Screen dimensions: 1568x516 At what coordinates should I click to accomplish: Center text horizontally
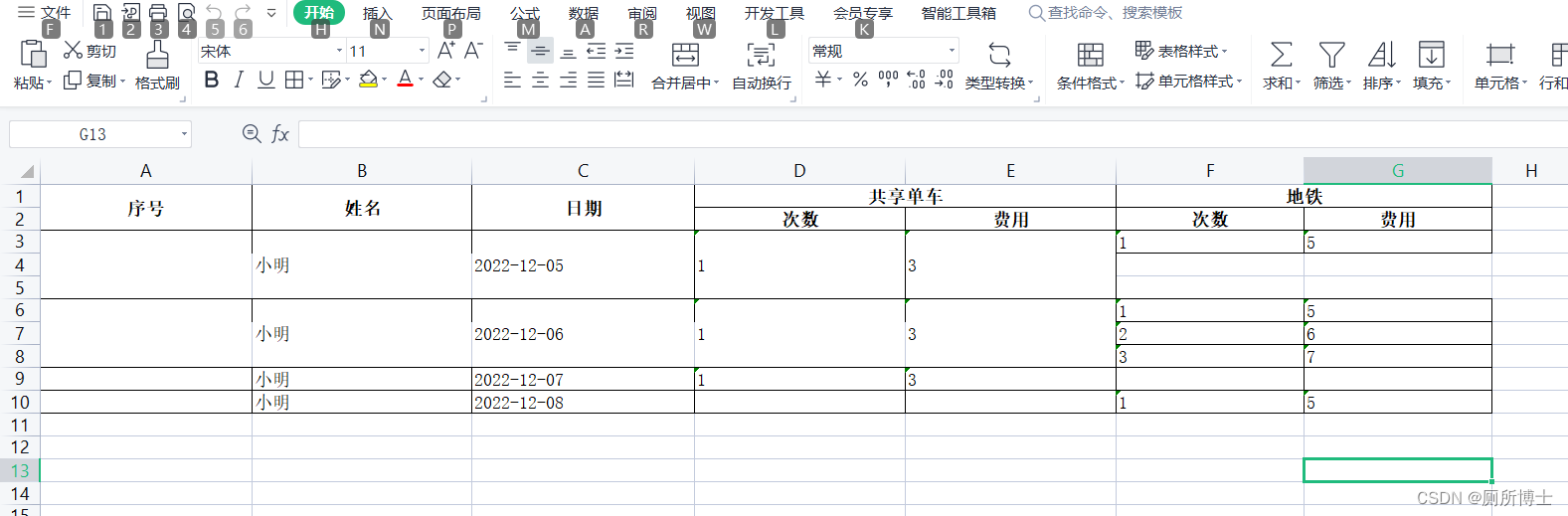540,80
